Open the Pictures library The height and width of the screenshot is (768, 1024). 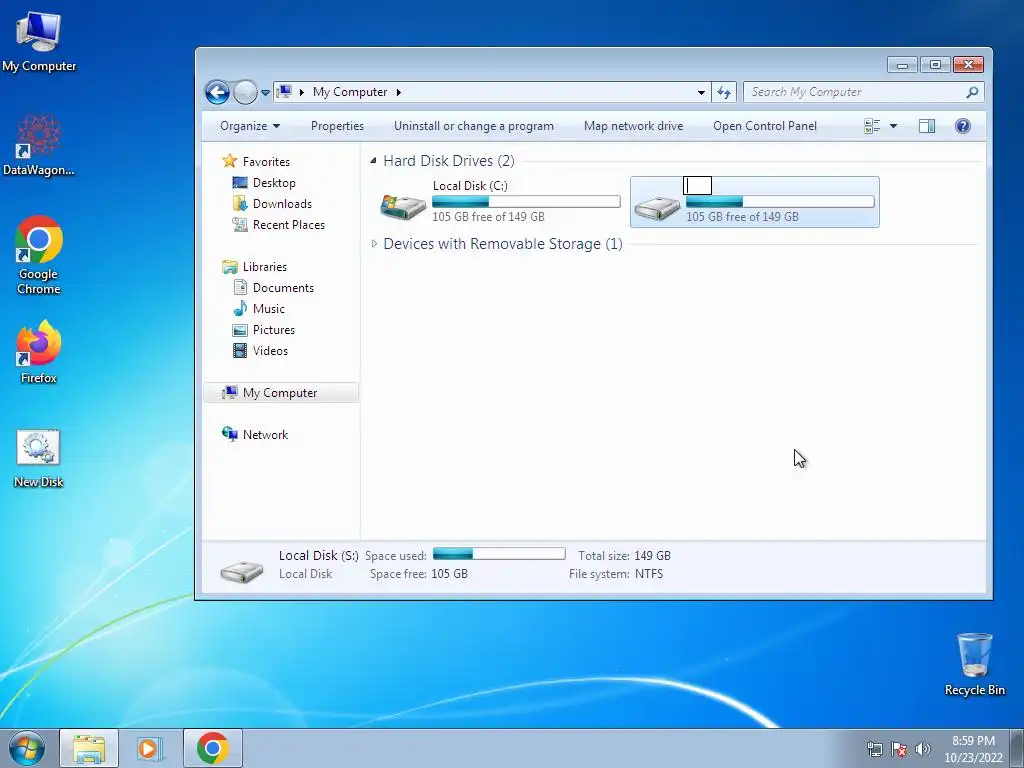point(274,330)
